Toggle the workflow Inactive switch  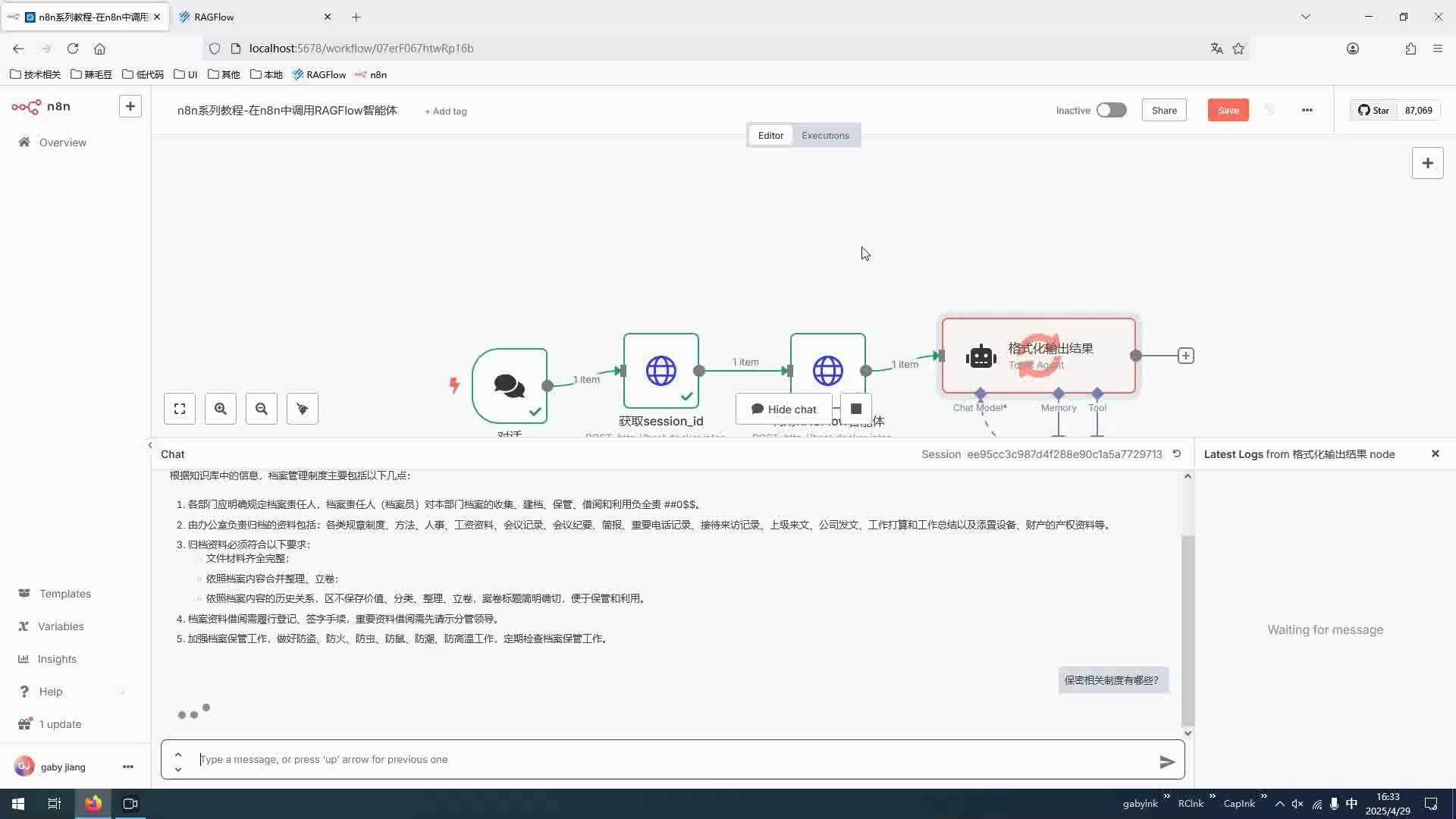pos(1111,110)
